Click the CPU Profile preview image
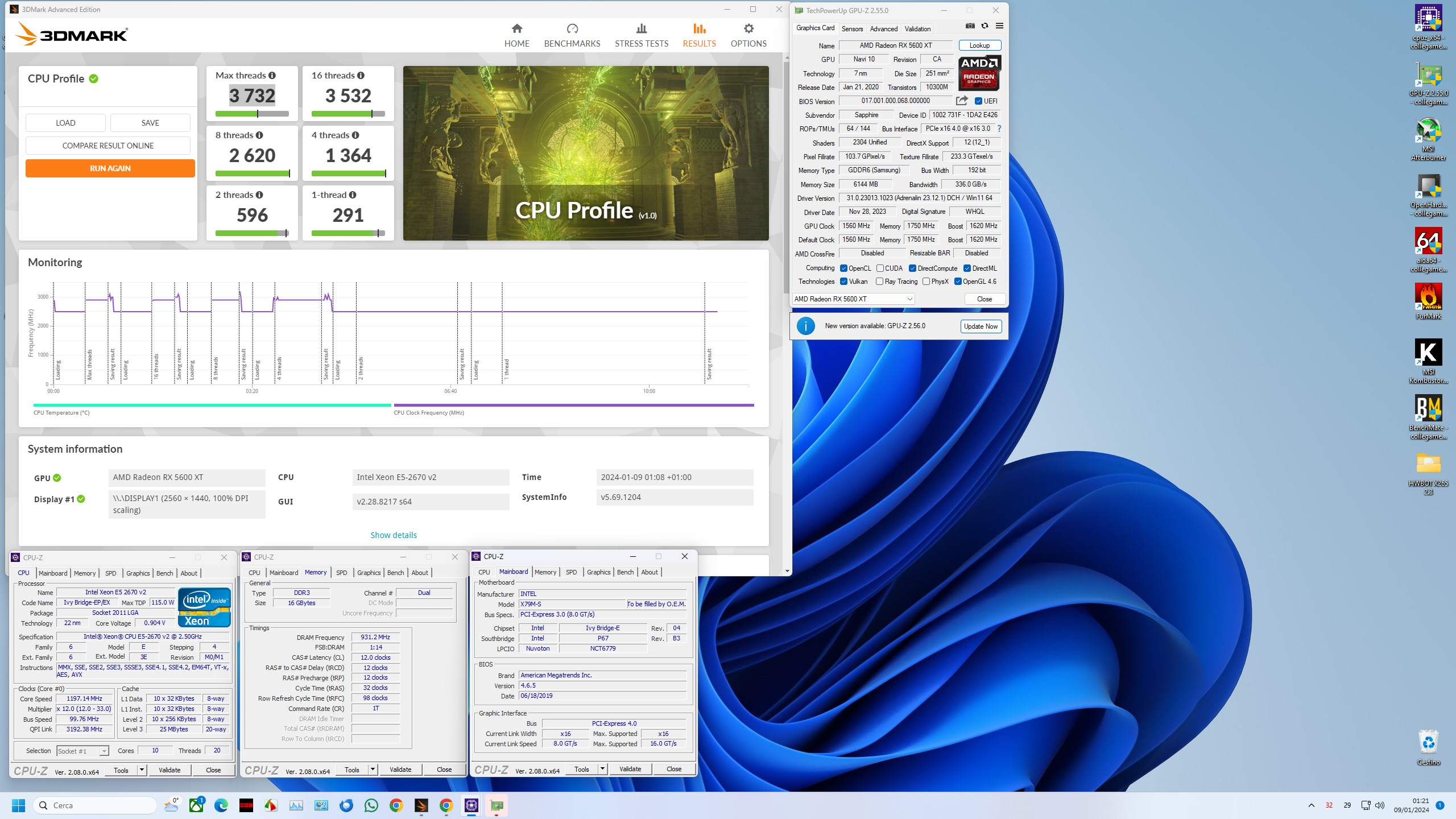Image resolution: width=1456 pixels, height=819 pixels. (x=586, y=153)
